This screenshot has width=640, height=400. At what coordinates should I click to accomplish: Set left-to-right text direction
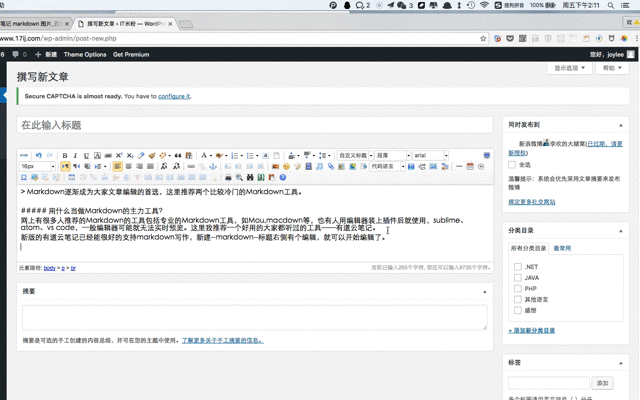[x=65, y=167]
